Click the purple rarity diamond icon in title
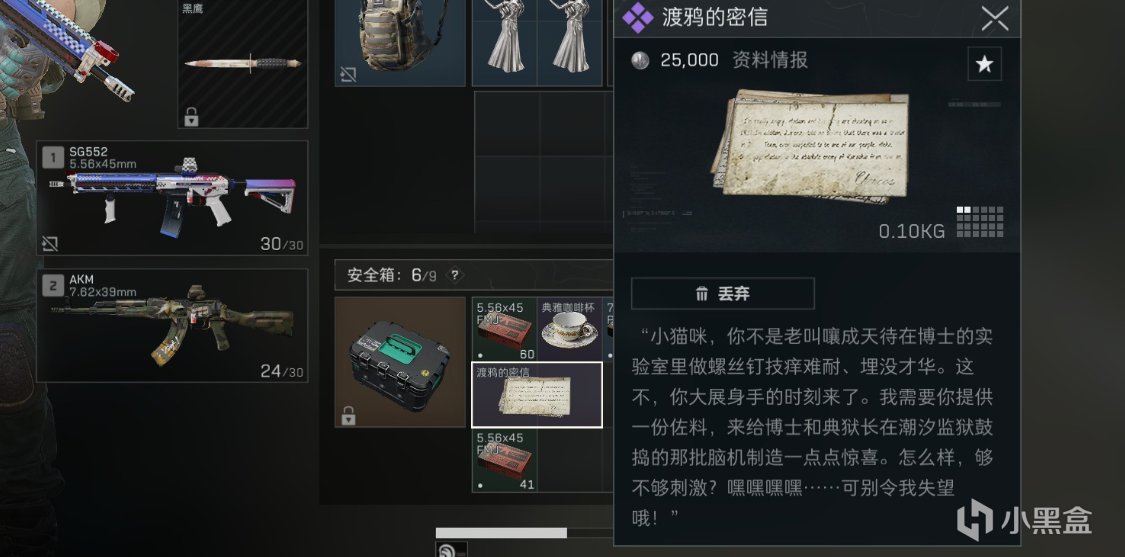The width and height of the screenshot is (1125, 557). pyautogui.click(x=637, y=18)
